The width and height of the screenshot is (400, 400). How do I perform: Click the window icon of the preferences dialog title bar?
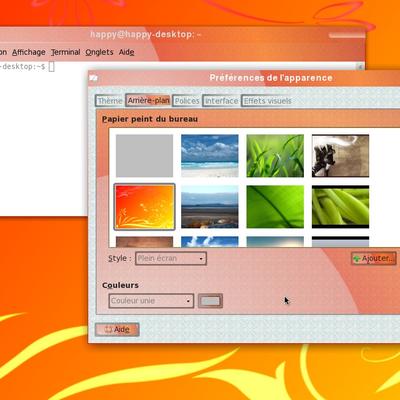(93, 78)
